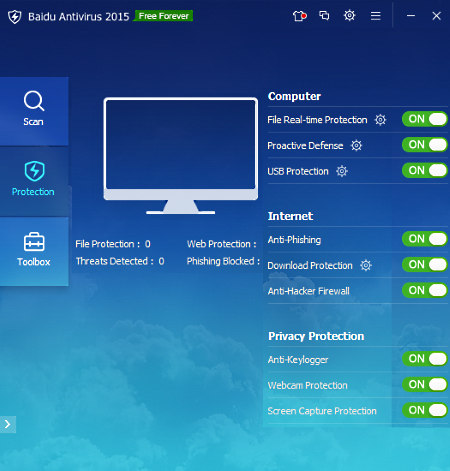
Task: Disable USB Protection switch
Action: click(x=425, y=170)
